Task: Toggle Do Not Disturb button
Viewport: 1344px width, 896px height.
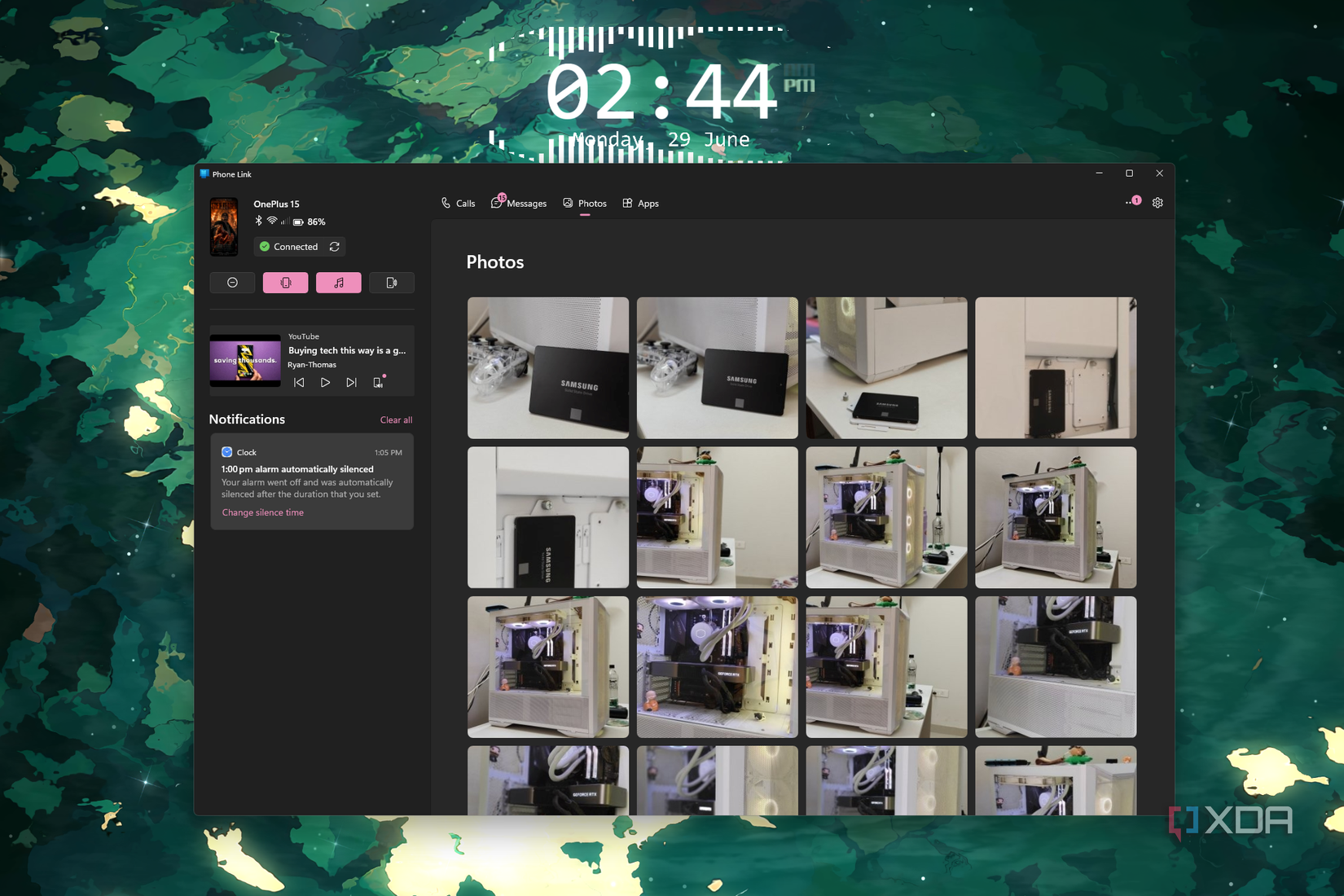Action: (232, 283)
